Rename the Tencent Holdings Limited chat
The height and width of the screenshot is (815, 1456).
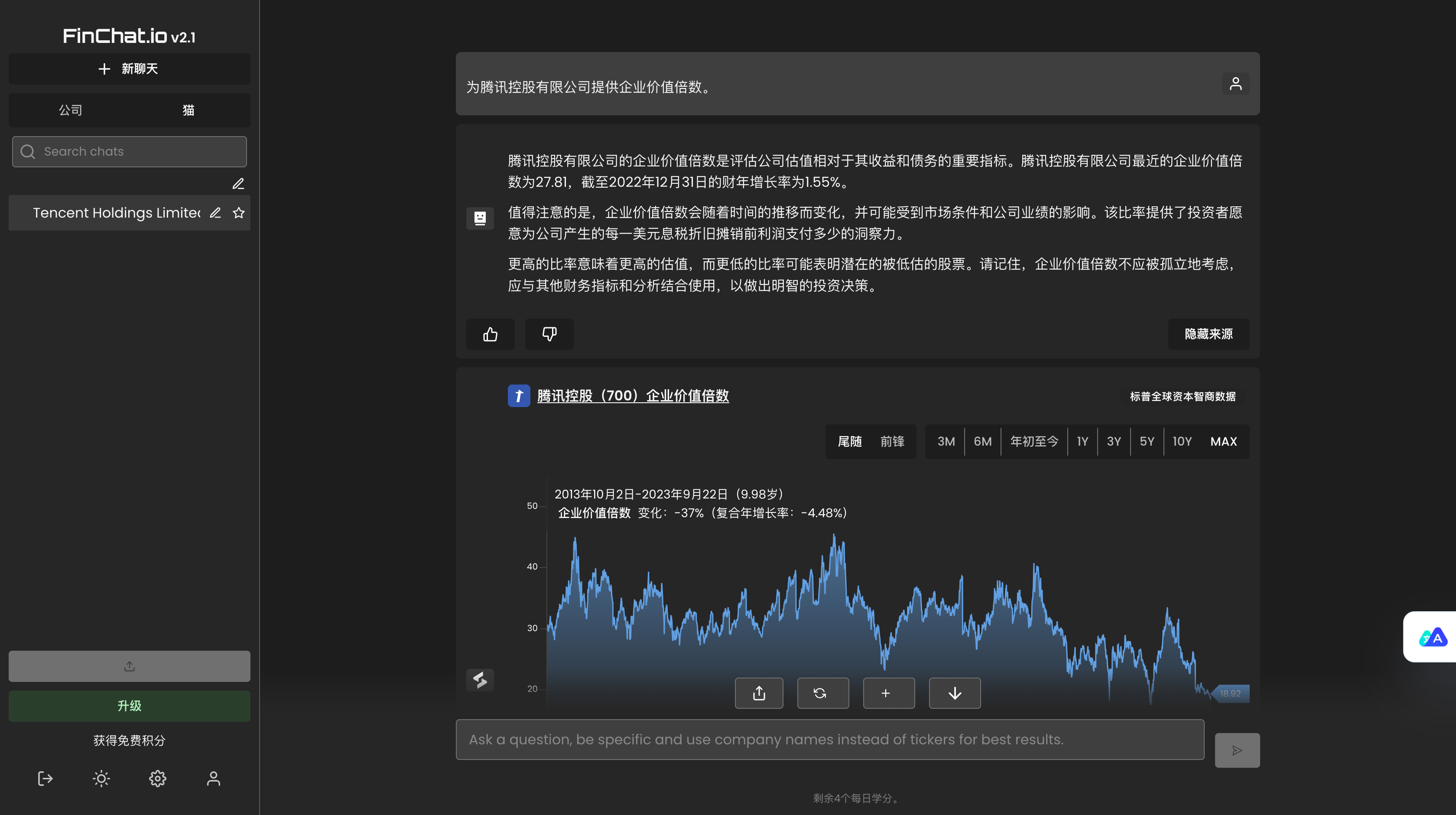pos(215,213)
